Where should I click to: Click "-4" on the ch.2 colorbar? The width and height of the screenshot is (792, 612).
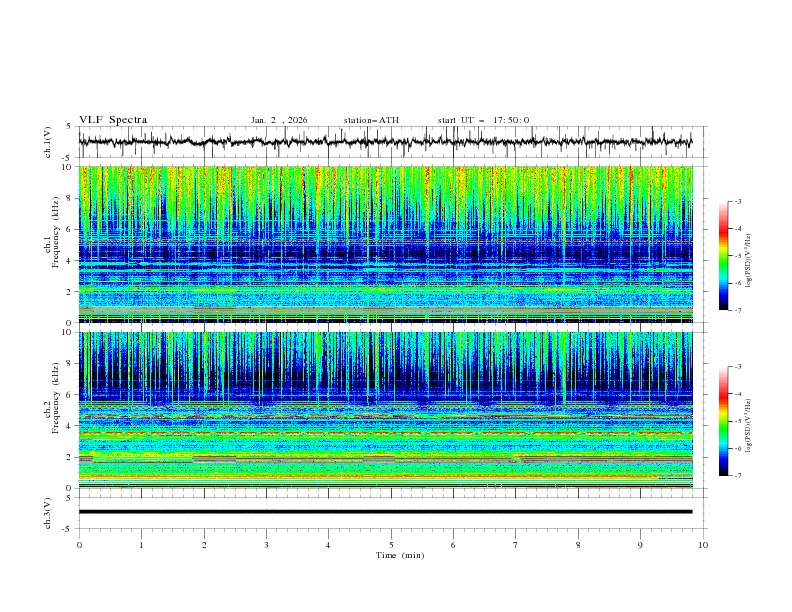pyautogui.click(x=737, y=394)
